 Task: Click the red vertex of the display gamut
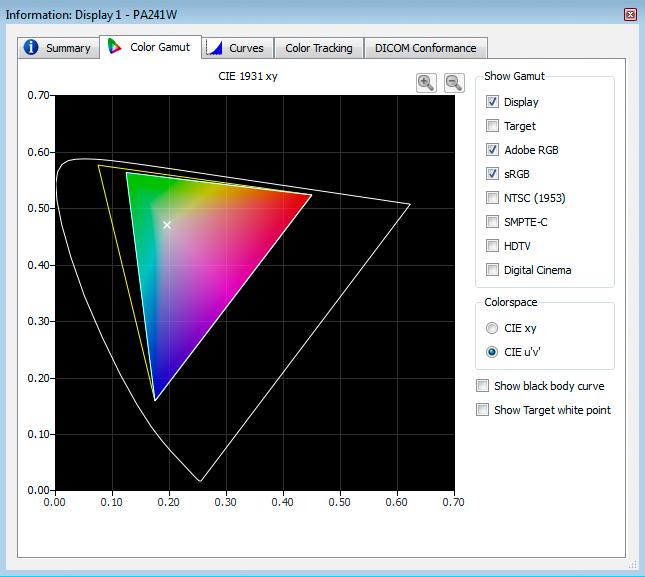click(311, 195)
